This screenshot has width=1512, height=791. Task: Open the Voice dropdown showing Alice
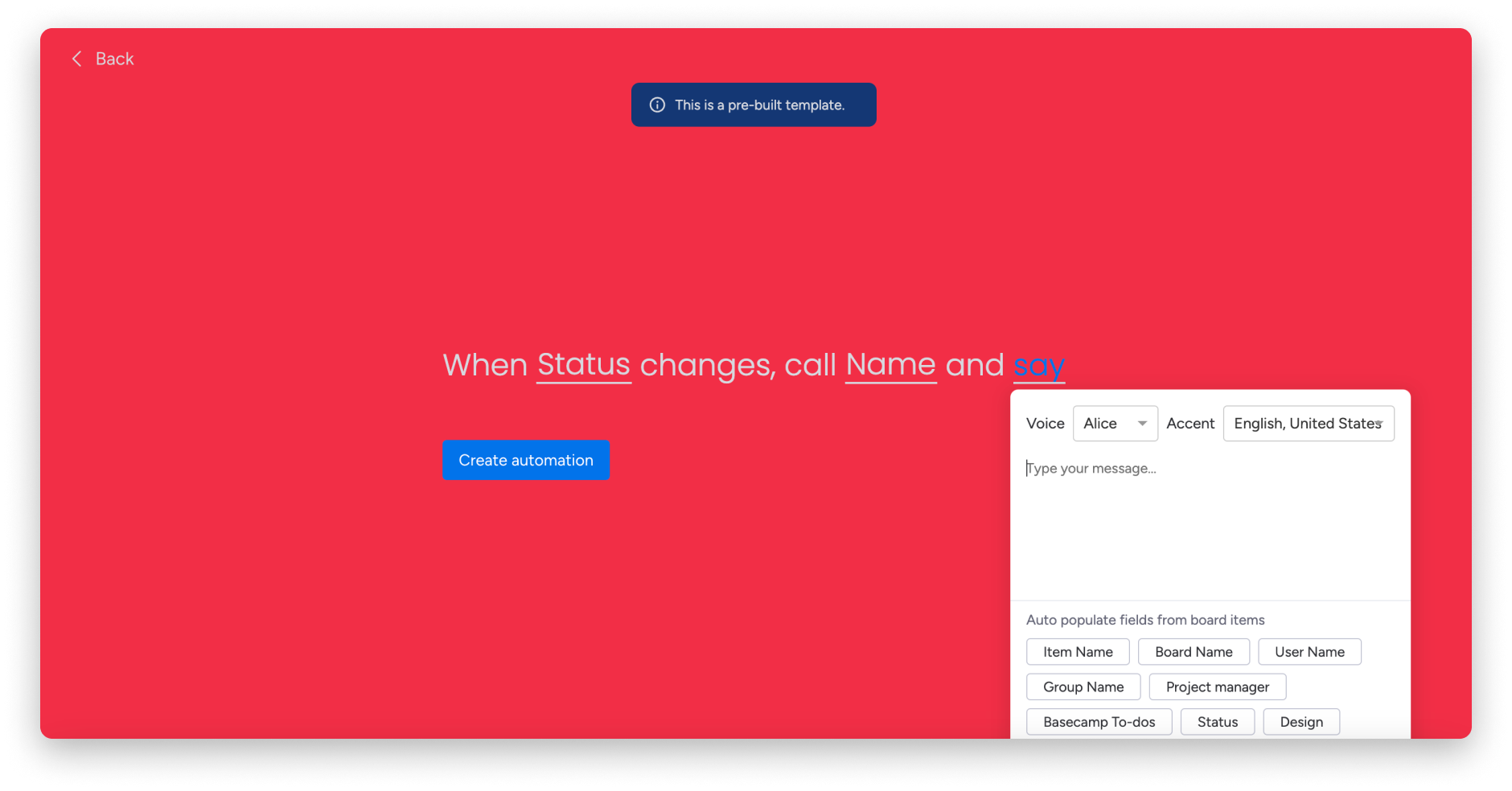tap(1116, 424)
